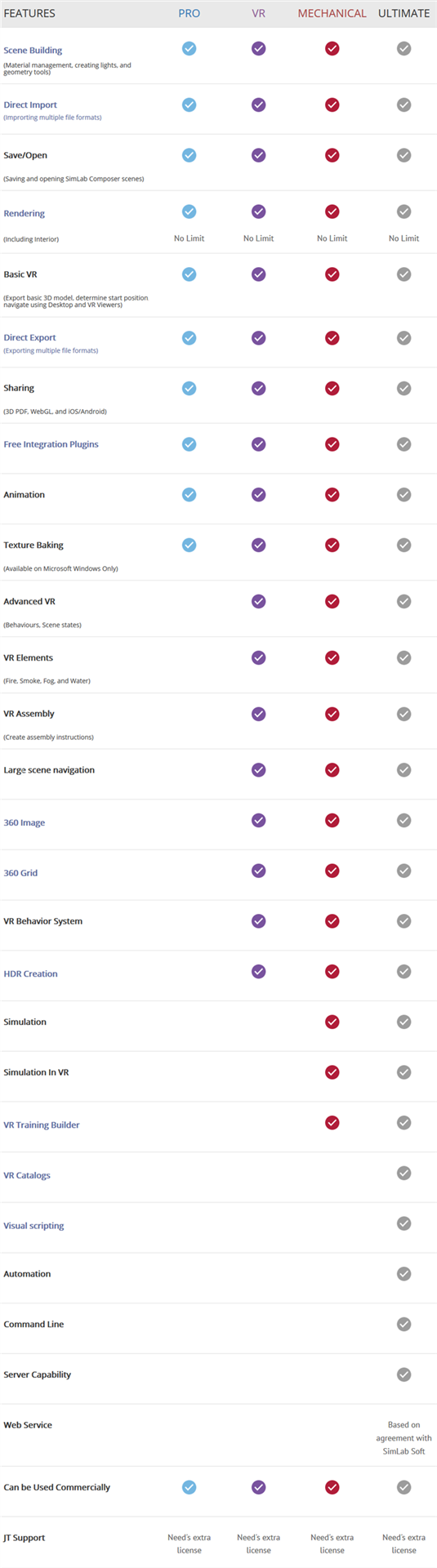
Task: Click the 360 Image link
Action: click(25, 822)
